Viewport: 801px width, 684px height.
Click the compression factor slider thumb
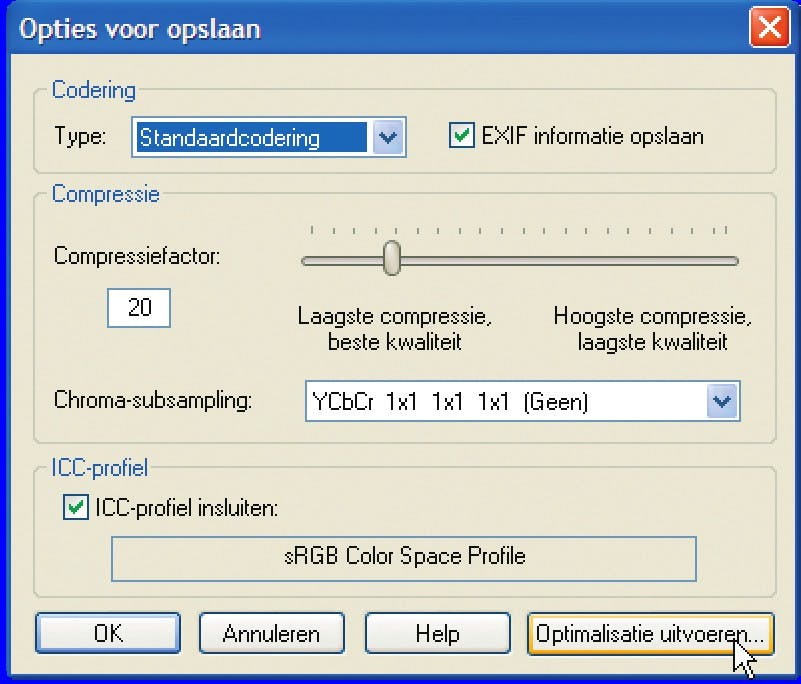coord(393,257)
